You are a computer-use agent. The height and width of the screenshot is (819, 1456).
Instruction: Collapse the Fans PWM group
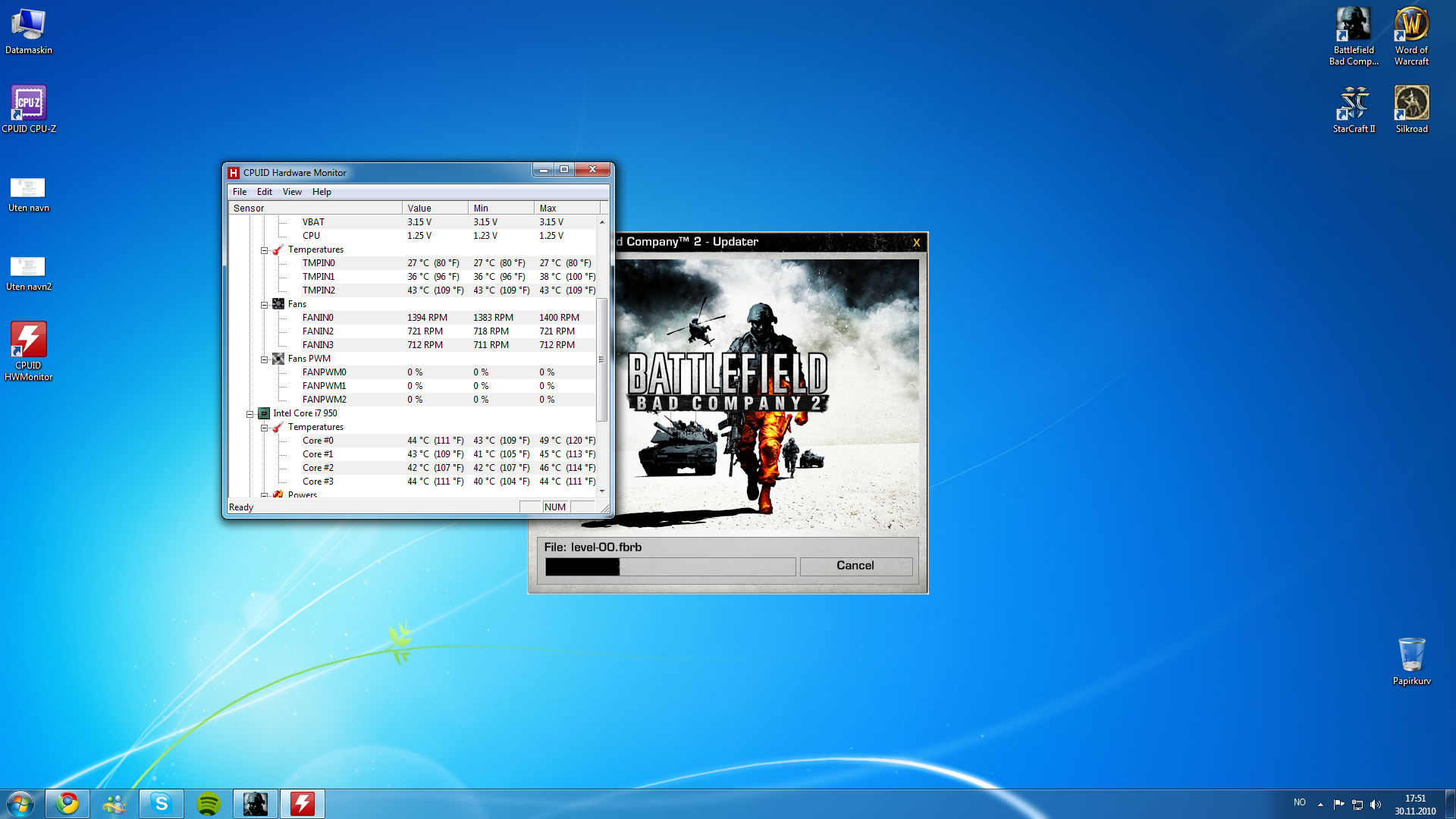(x=265, y=359)
